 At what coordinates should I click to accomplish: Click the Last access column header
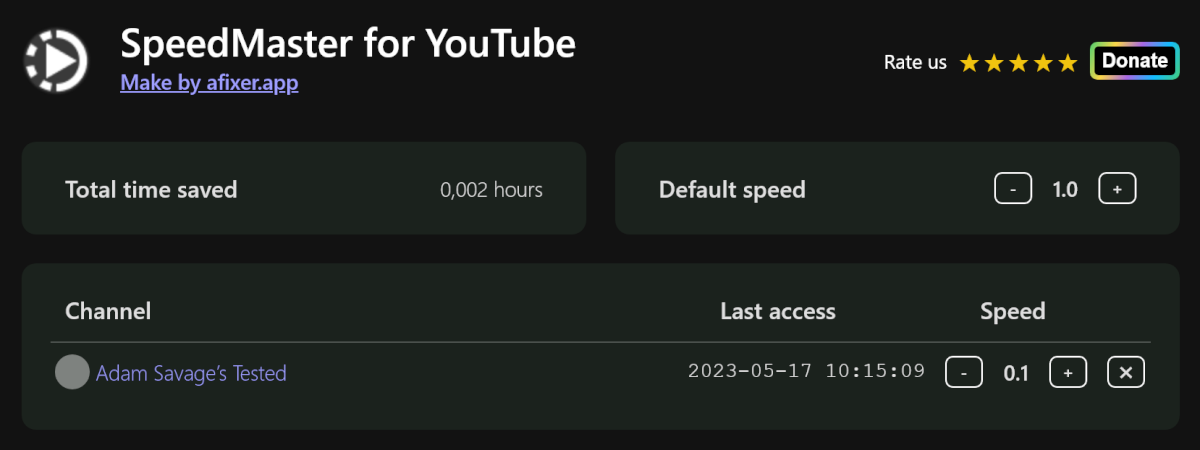point(778,311)
